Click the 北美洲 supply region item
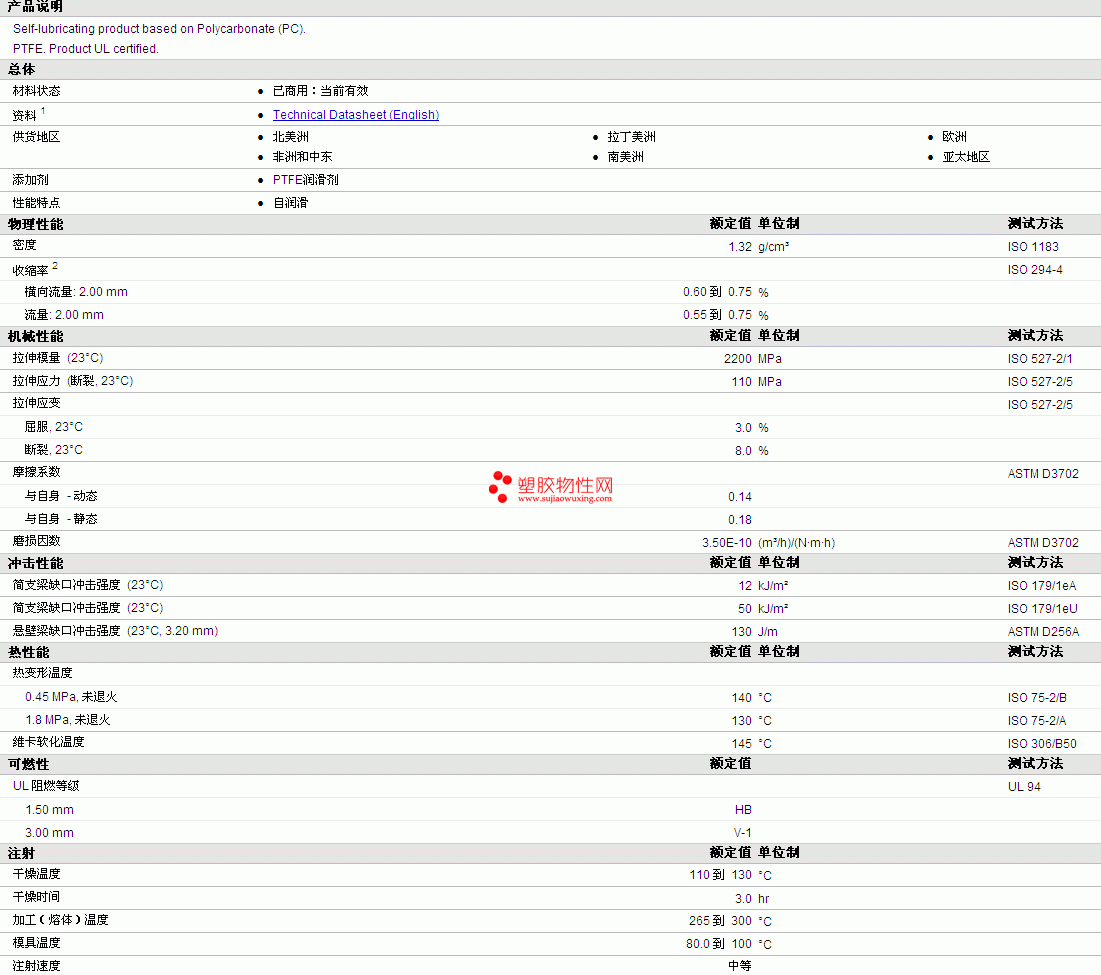This screenshot has width=1101, height=975. (x=291, y=137)
